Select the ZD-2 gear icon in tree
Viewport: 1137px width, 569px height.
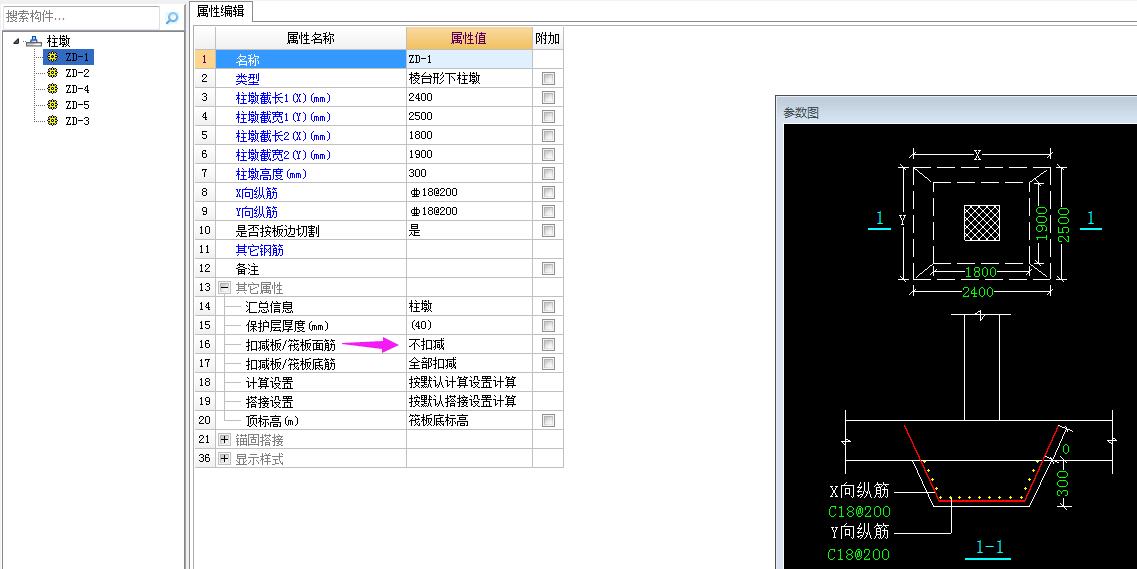52,72
